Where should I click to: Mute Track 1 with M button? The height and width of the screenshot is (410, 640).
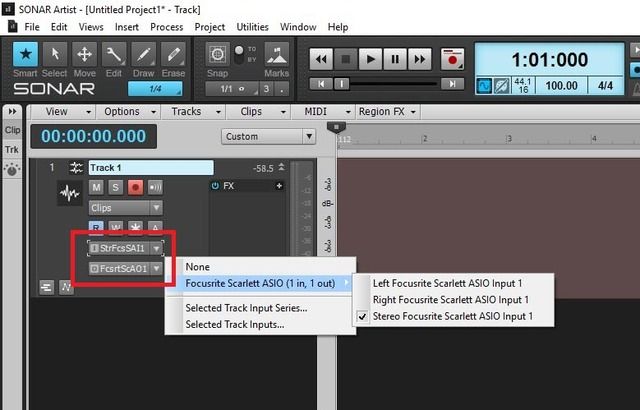click(x=97, y=187)
